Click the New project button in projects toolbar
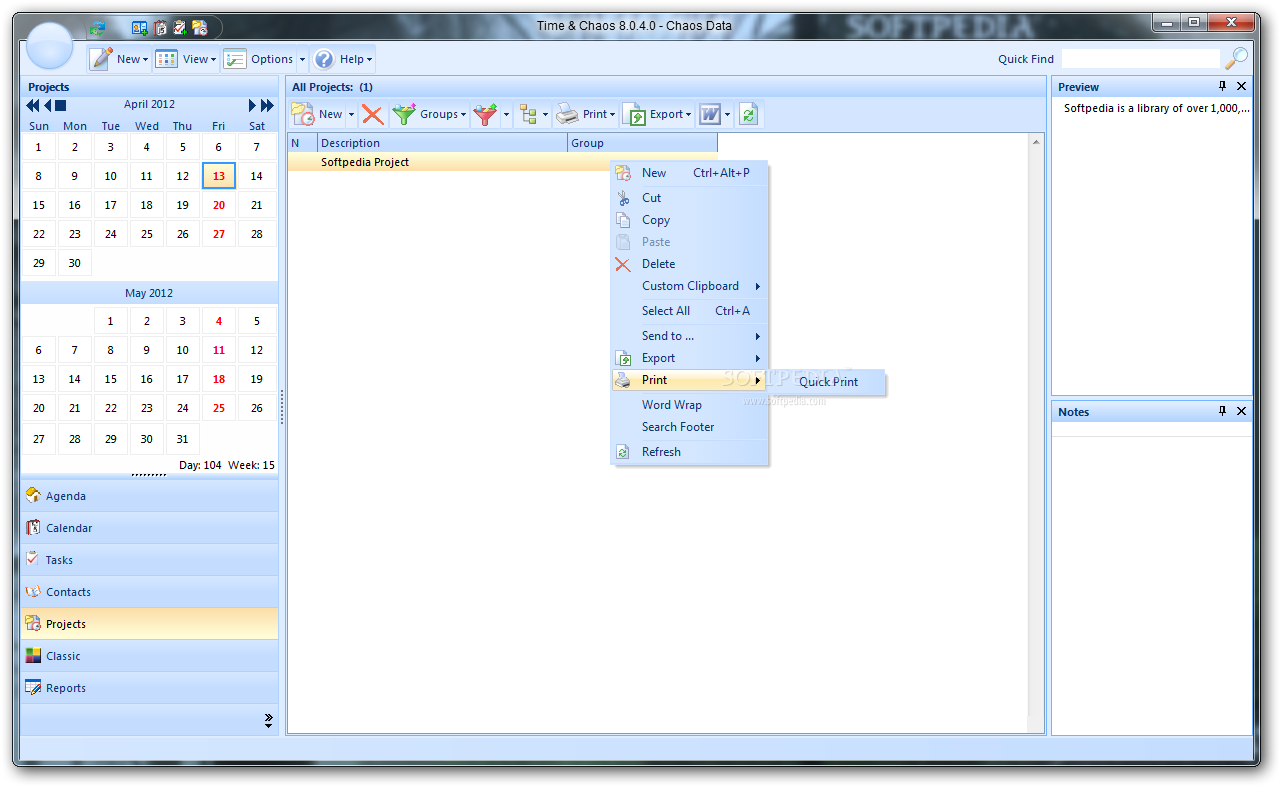 pyautogui.click(x=317, y=115)
